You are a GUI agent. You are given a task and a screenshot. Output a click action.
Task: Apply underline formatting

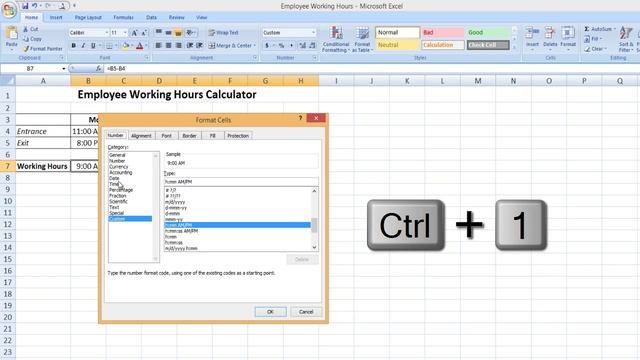(93, 46)
